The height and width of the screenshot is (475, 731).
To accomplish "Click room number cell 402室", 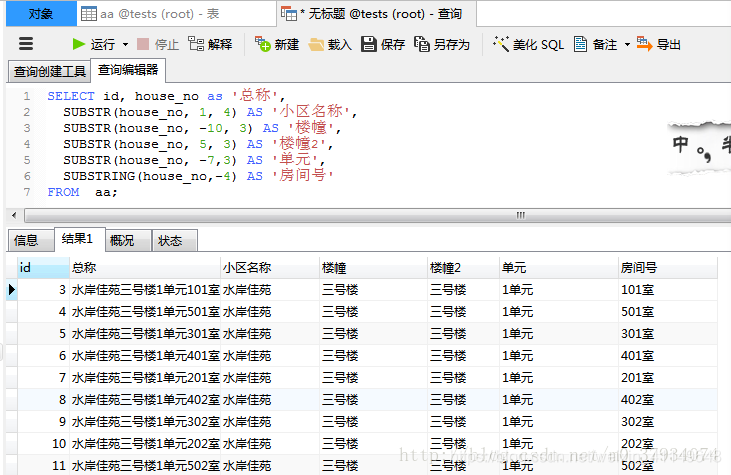I will tap(668, 400).
